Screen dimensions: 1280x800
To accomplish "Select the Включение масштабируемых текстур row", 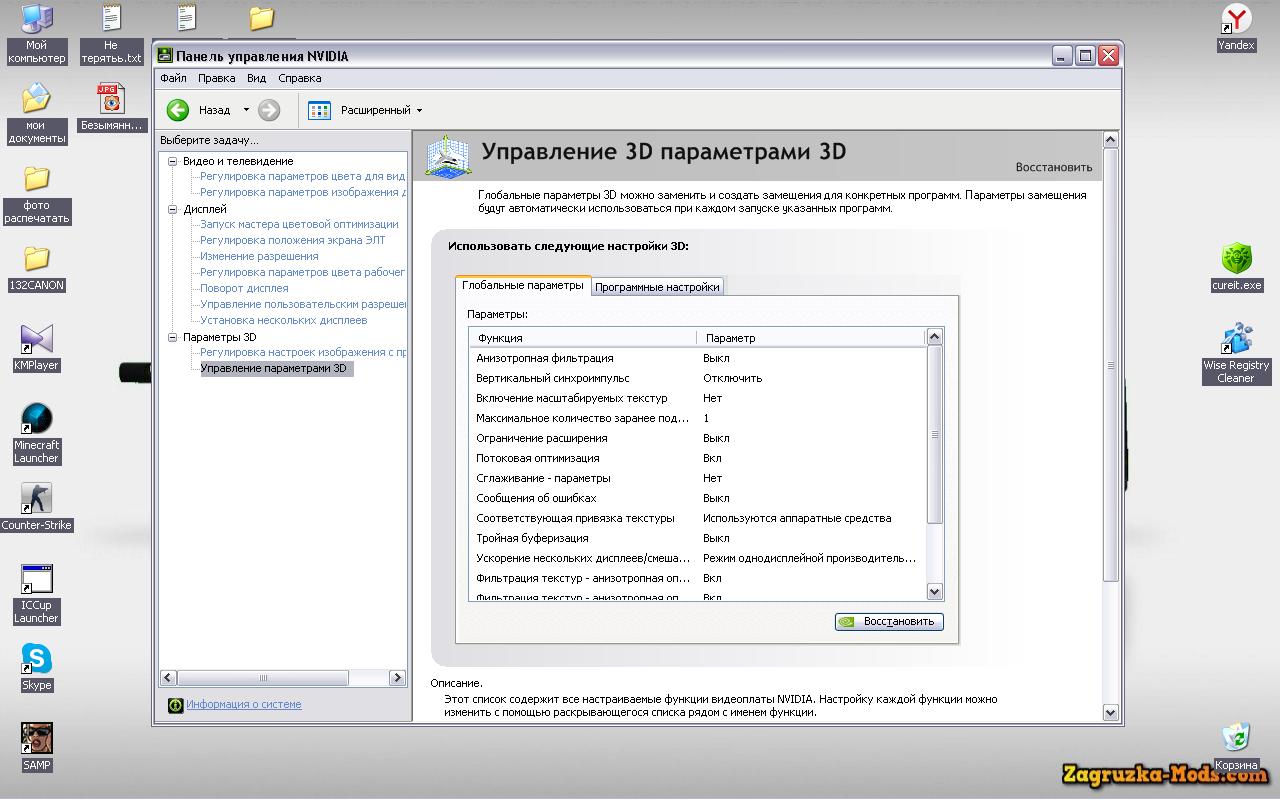I will [697, 398].
